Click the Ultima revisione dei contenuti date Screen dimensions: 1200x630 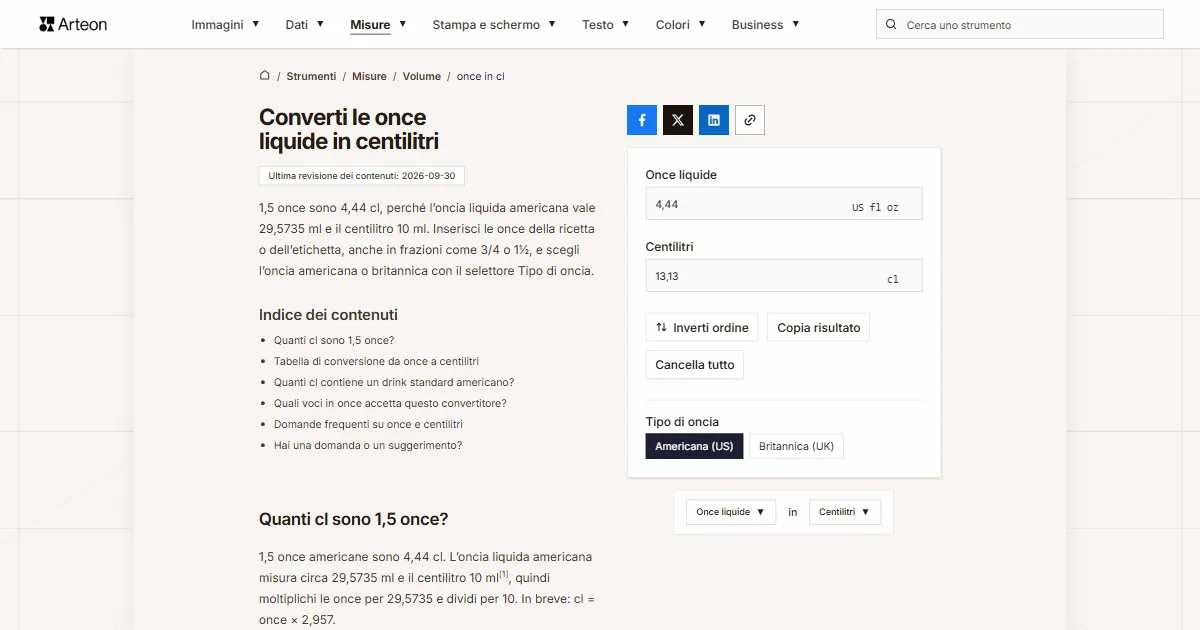362,176
